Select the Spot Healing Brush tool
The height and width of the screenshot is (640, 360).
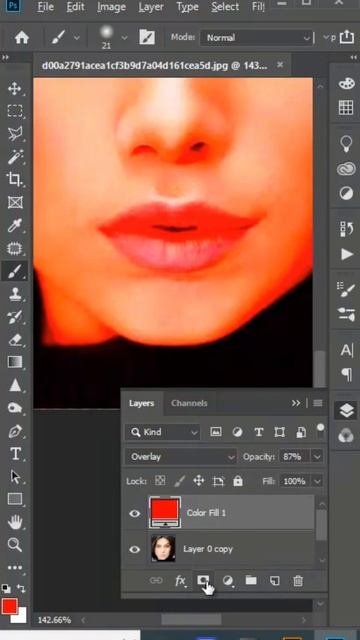point(15,248)
